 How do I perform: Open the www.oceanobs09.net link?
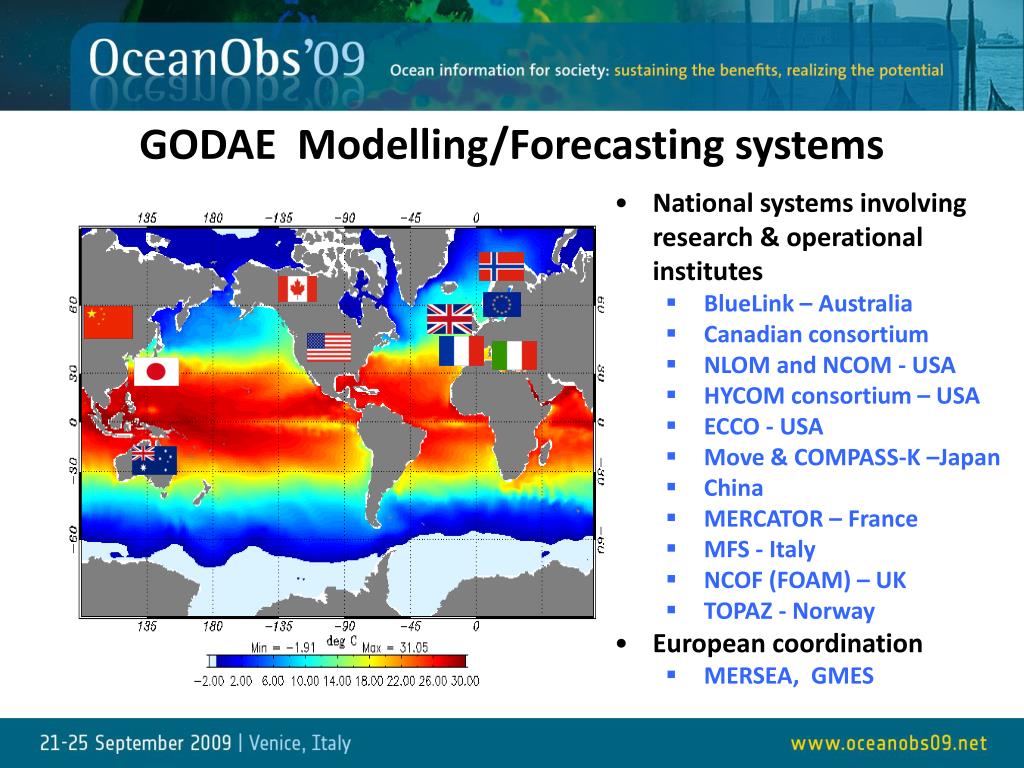click(889, 743)
